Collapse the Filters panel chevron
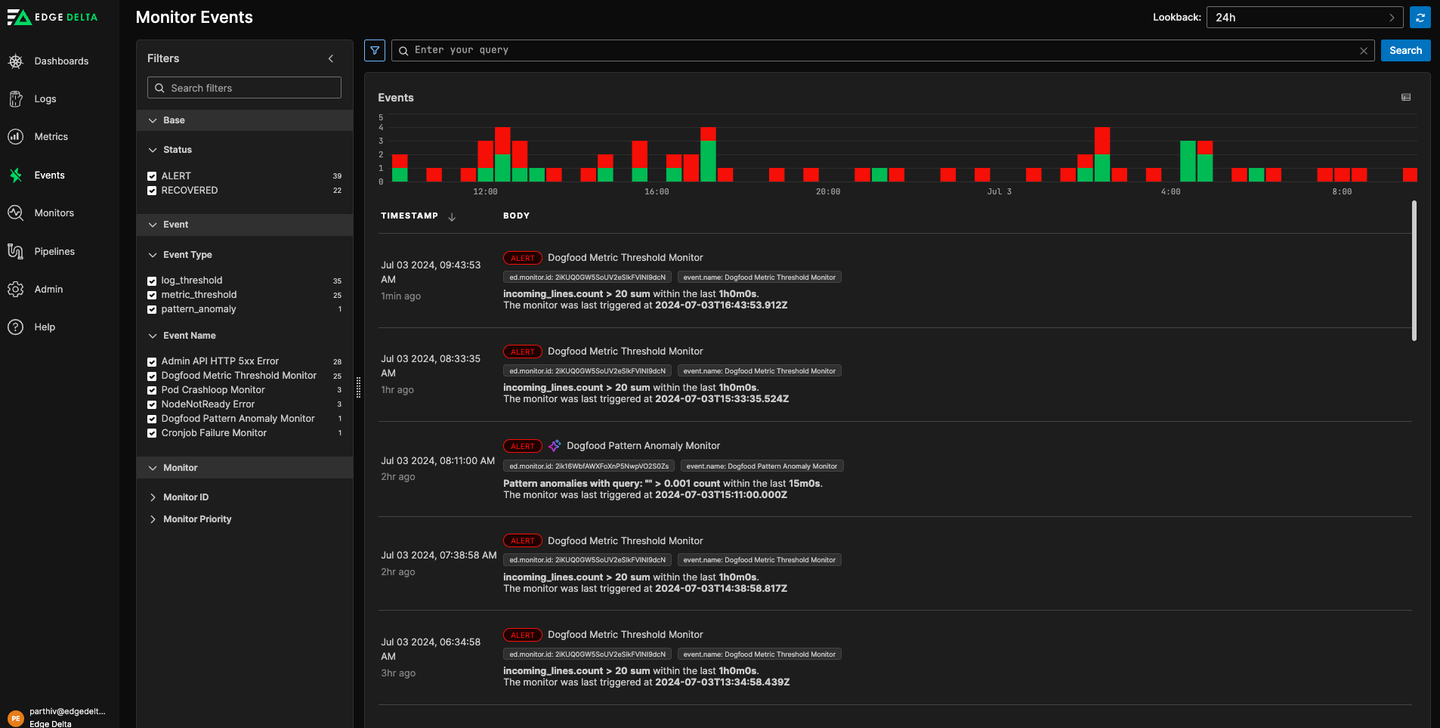The image size is (1440, 728). pos(331,59)
